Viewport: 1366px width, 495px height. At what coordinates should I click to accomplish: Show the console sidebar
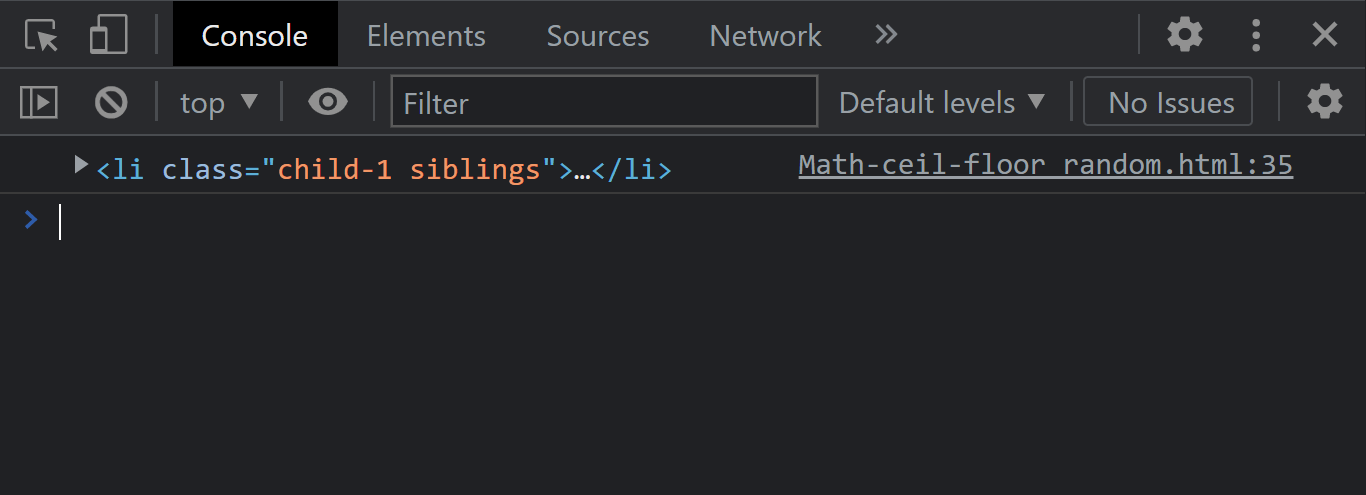click(x=39, y=102)
